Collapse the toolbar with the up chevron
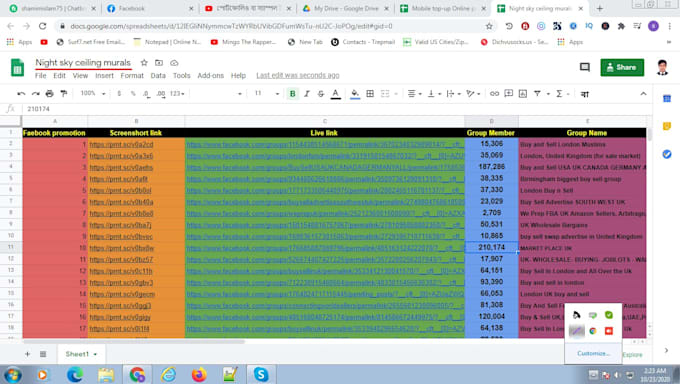680x384 pixels. click(x=643, y=94)
